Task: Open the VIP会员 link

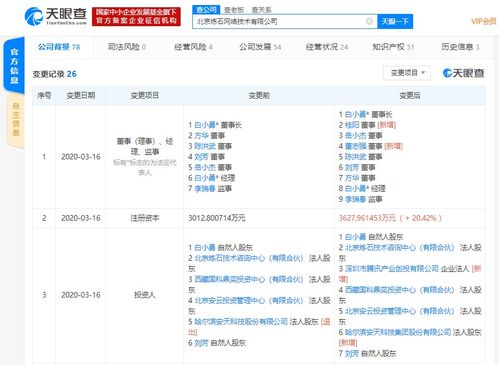Action: tap(484, 21)
